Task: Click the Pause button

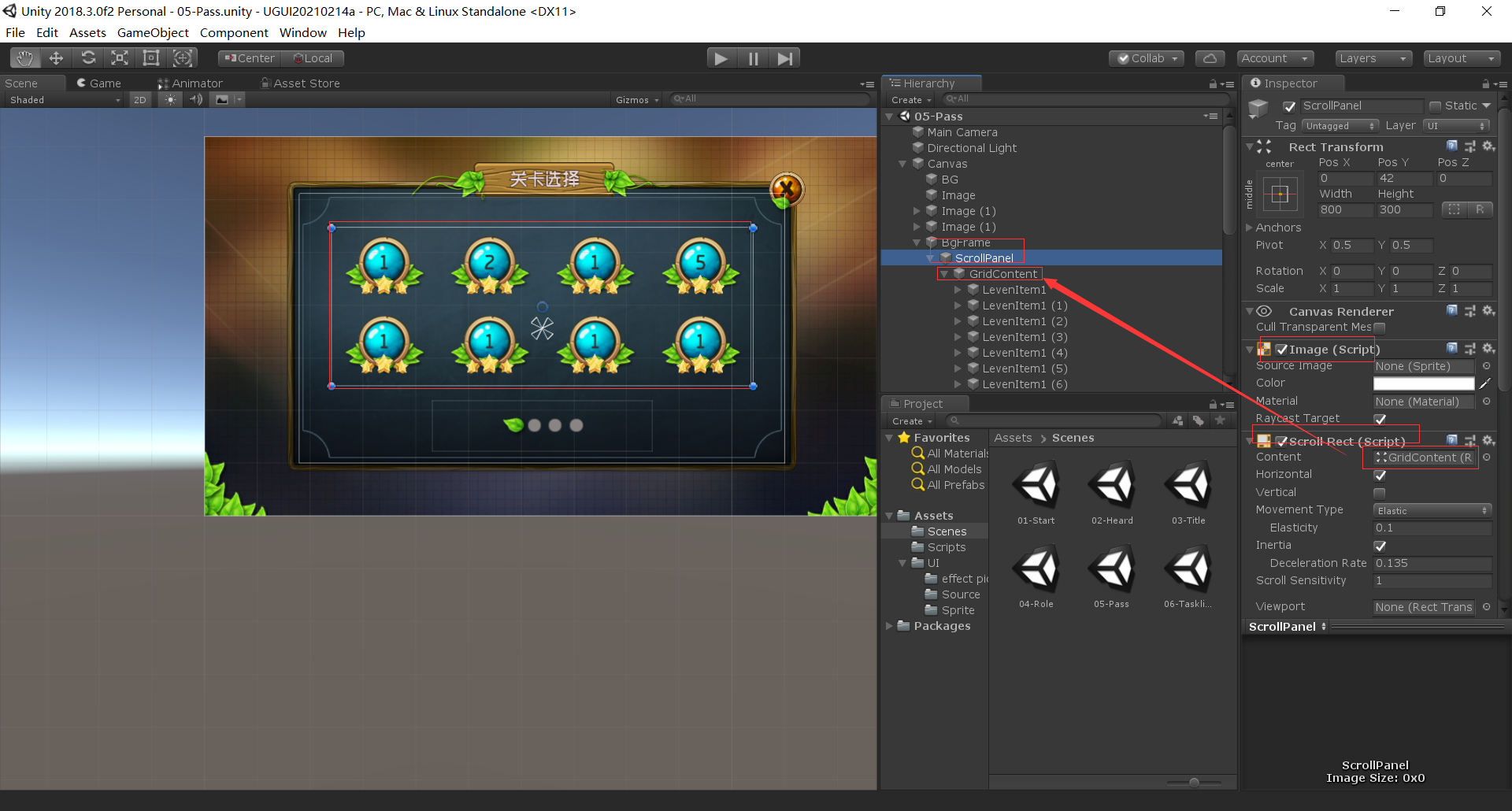Action: click(x=752, y=57)
